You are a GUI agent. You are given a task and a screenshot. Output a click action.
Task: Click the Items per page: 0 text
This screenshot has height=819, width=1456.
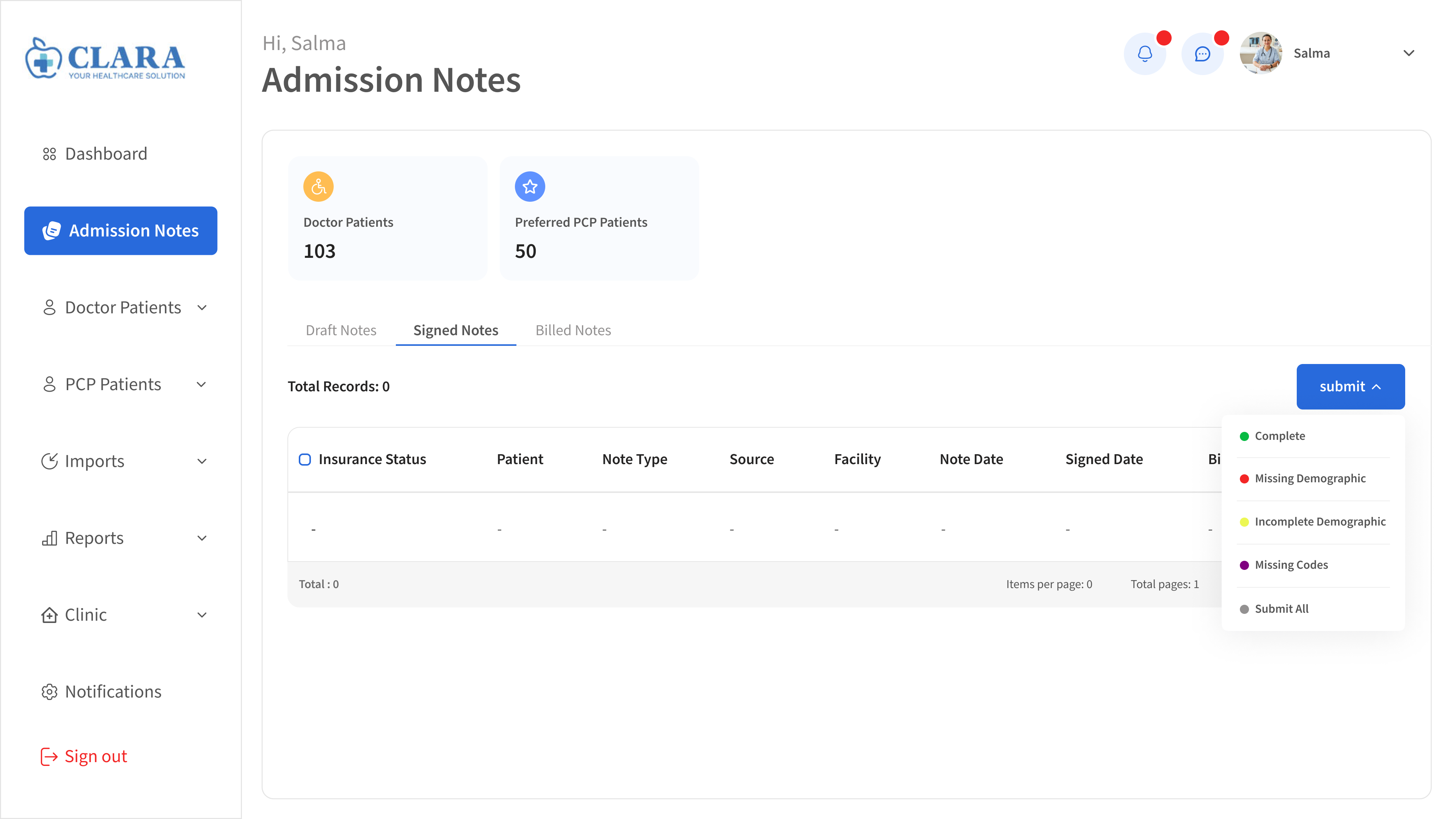1048,584
